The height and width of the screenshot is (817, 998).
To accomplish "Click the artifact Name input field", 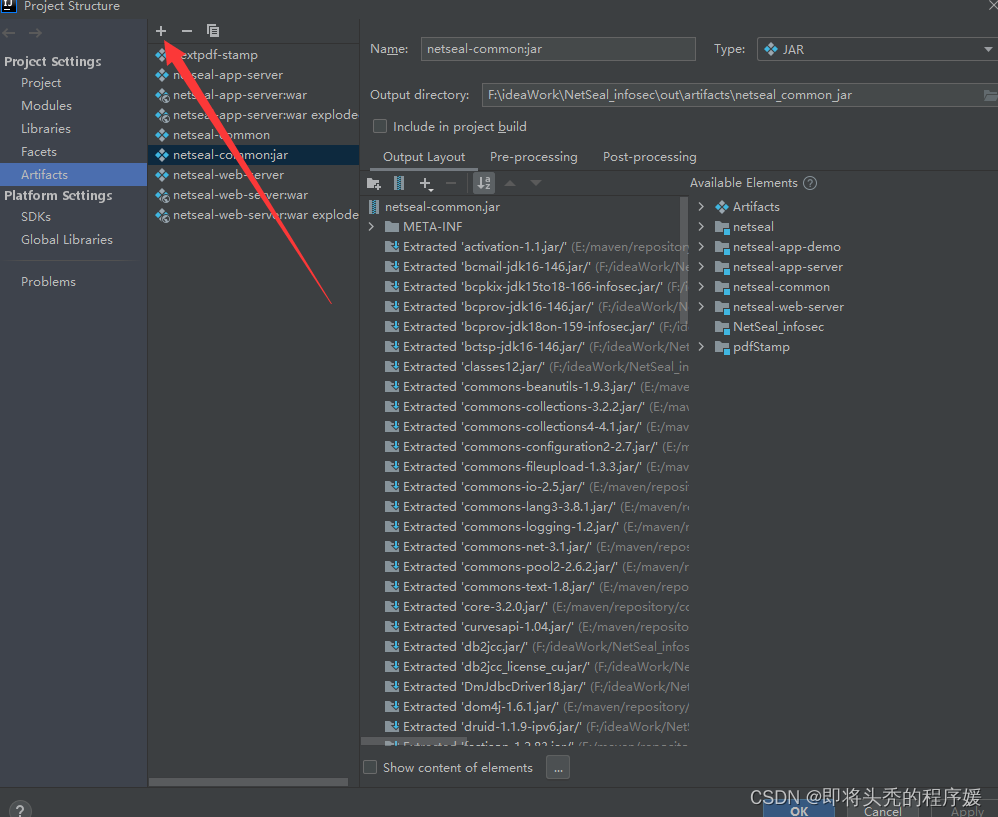I will click(x=558, y=49).
